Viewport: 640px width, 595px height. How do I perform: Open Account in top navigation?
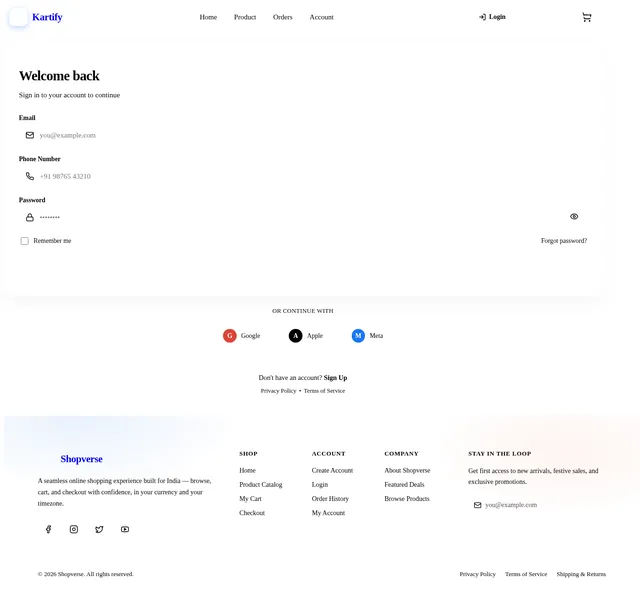tap(321, 17)
